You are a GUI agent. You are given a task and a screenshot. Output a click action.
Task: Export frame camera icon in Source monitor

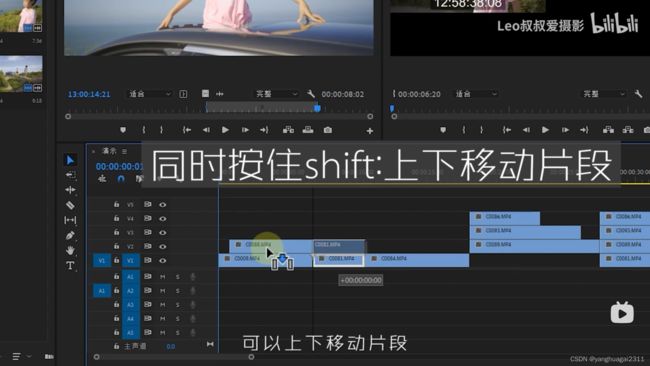coord(327,130)
